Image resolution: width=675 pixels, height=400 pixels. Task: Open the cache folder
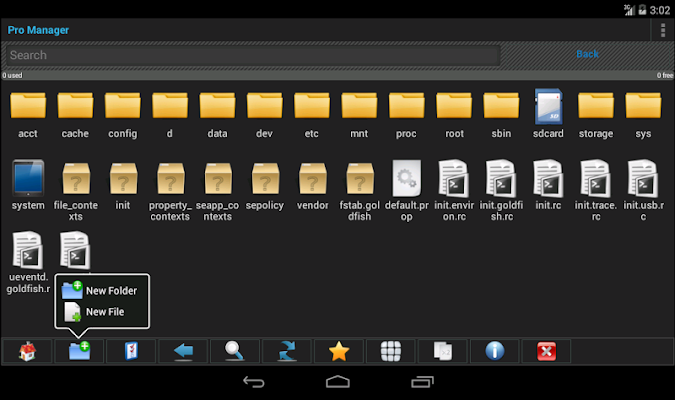pyautogui.click(x=75, y=115)
